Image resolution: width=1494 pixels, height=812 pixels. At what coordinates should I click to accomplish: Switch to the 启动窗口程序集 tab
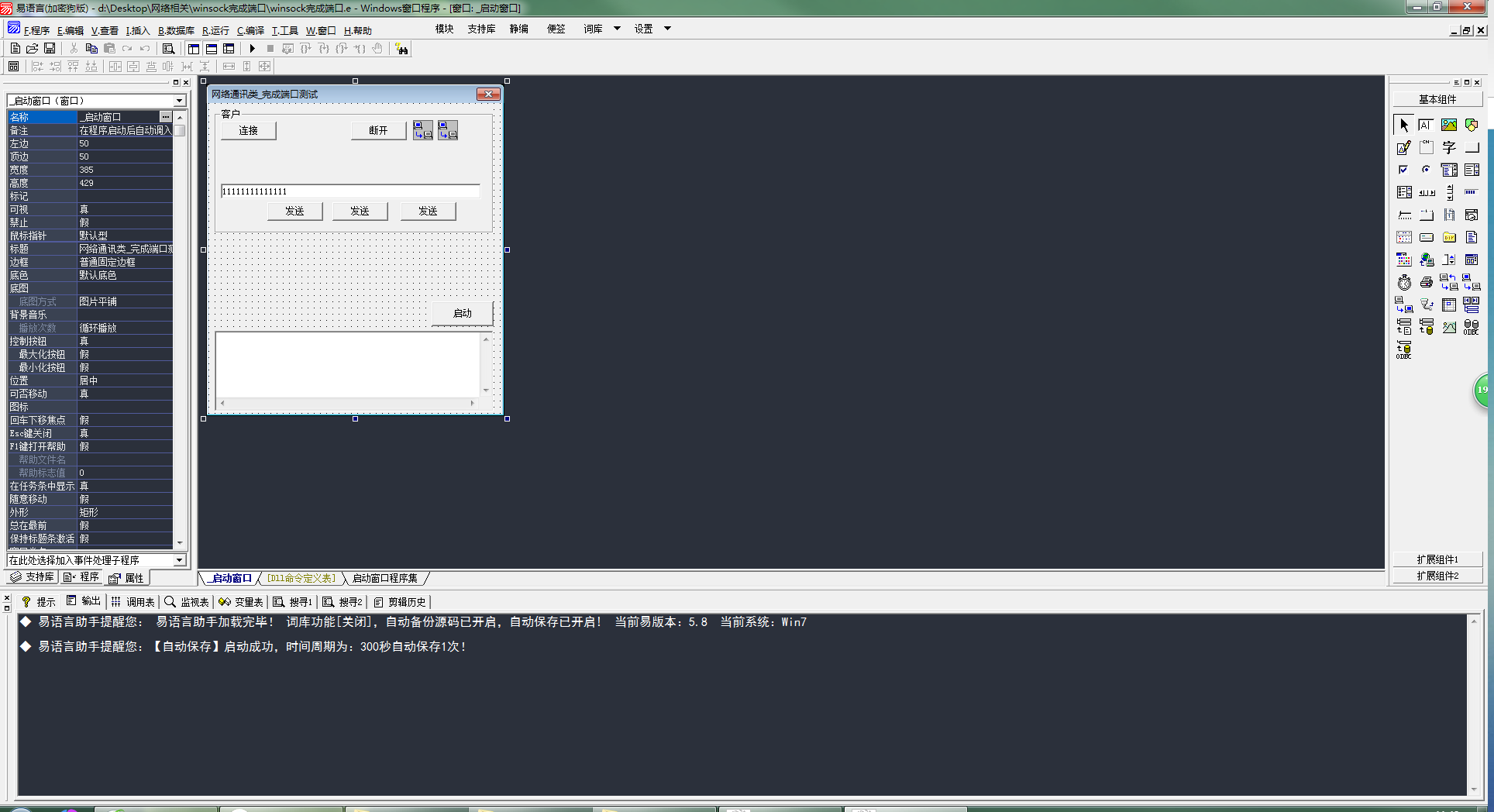tap(384, 579)
